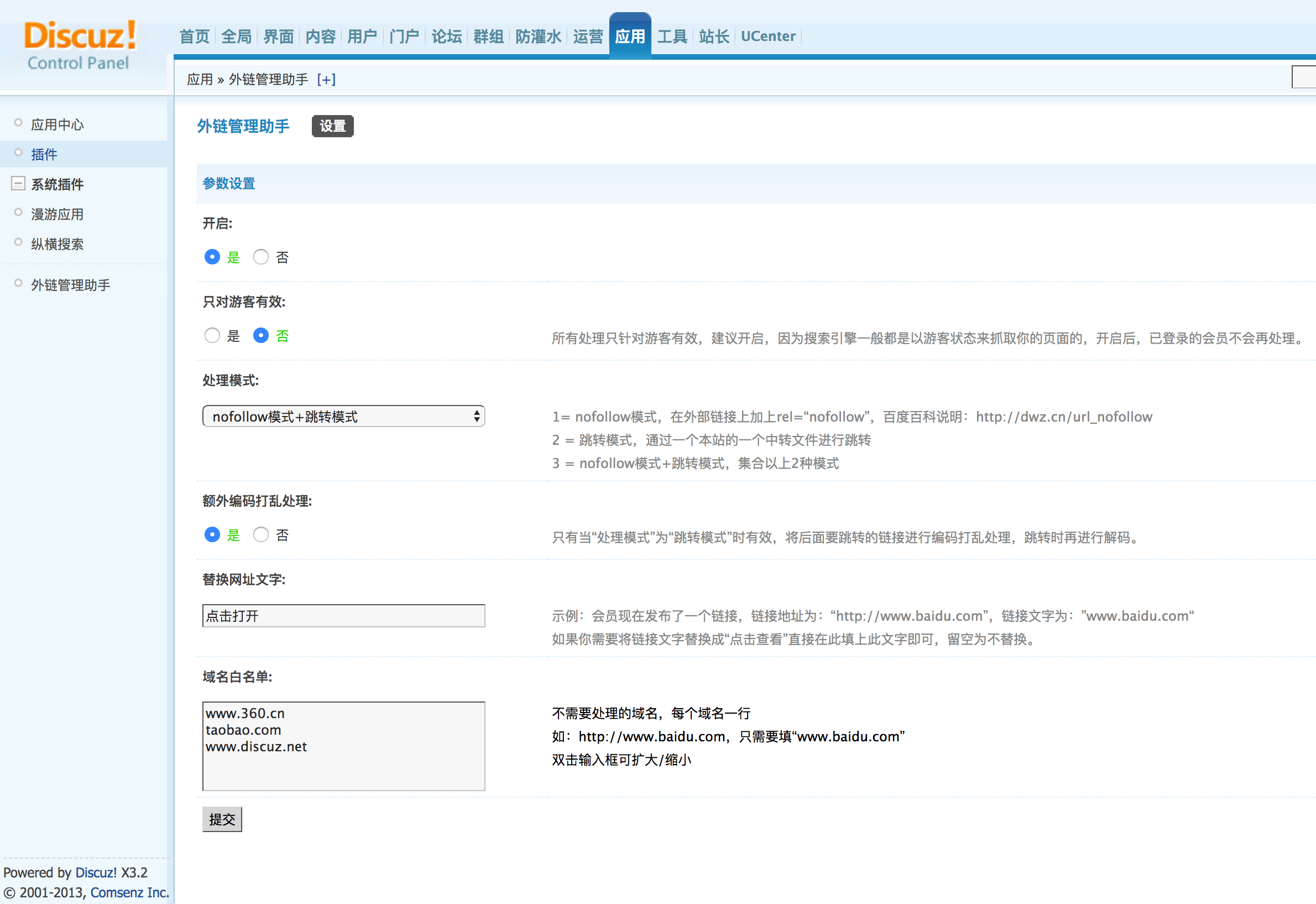
Task: Open the 站长 tab
Action: [714, 37]
